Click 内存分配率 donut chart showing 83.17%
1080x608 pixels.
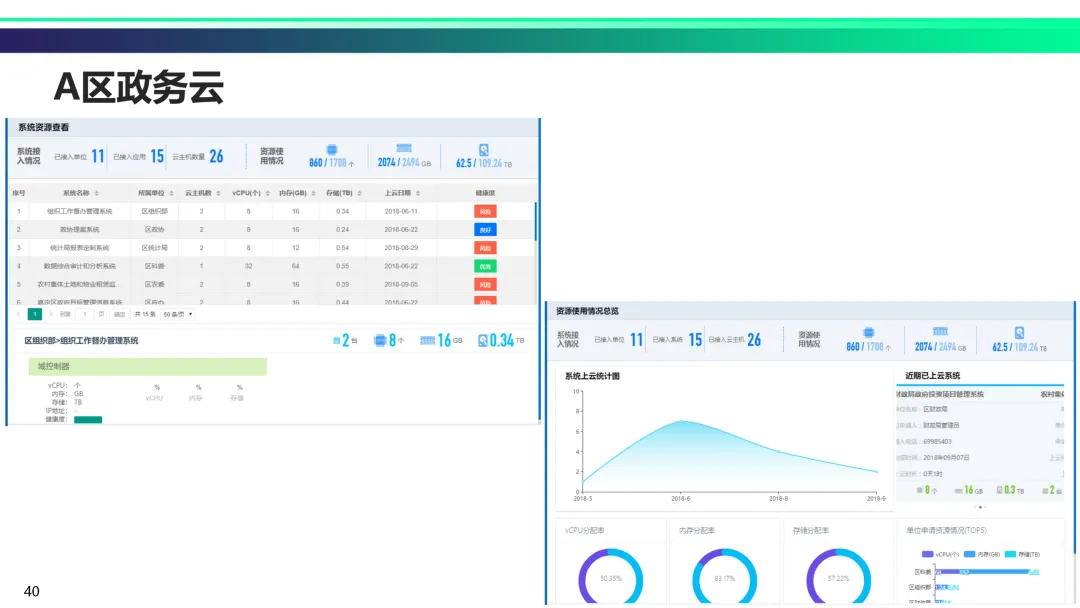tap(725, 577)
